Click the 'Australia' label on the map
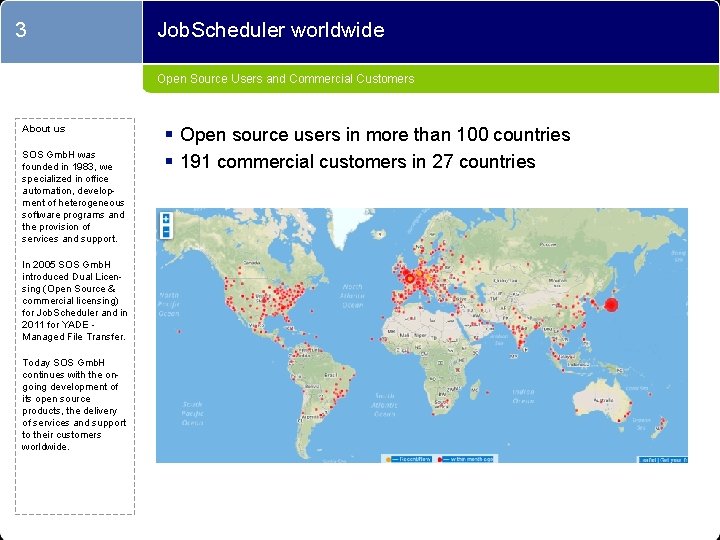720x540 pixels. click(603, 400)
